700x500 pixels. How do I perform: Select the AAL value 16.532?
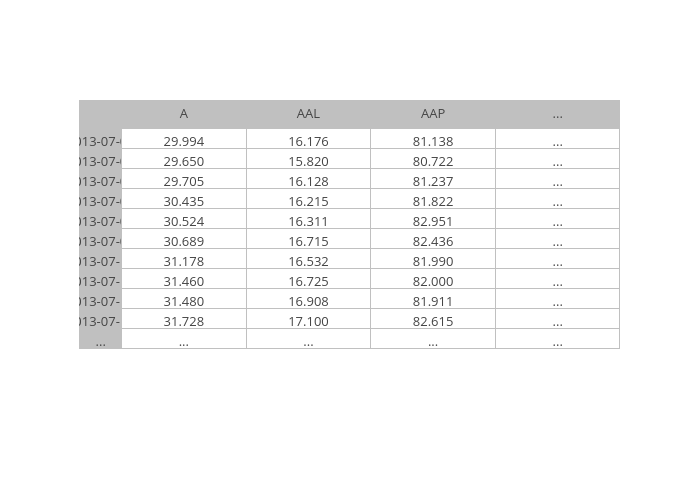click(x=308, y=261)
